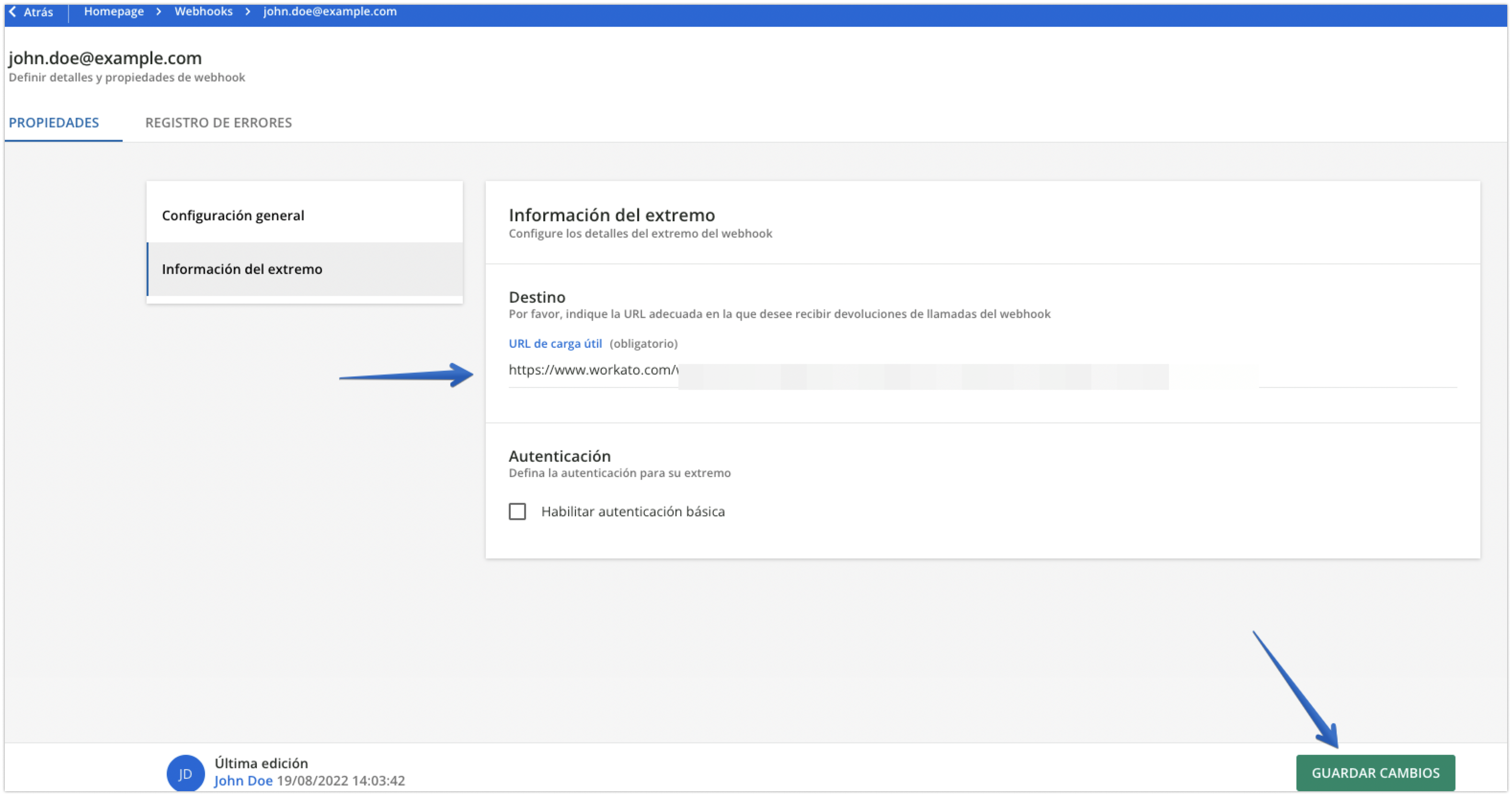
Task: Open the REGISTRO DE ERRORES tab
Action: coord(218,123)
